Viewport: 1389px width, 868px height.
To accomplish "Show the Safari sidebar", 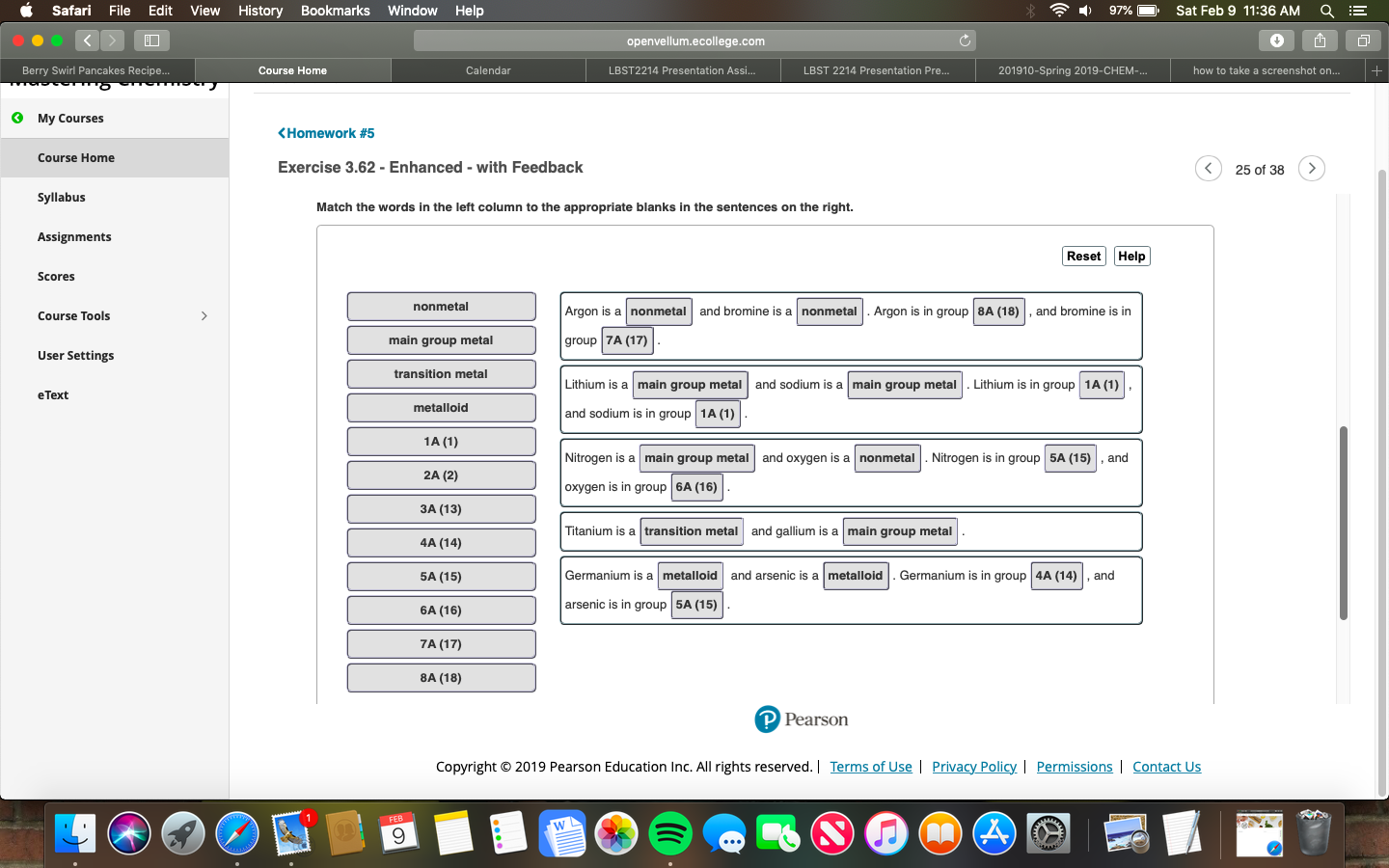I will 151,41.
